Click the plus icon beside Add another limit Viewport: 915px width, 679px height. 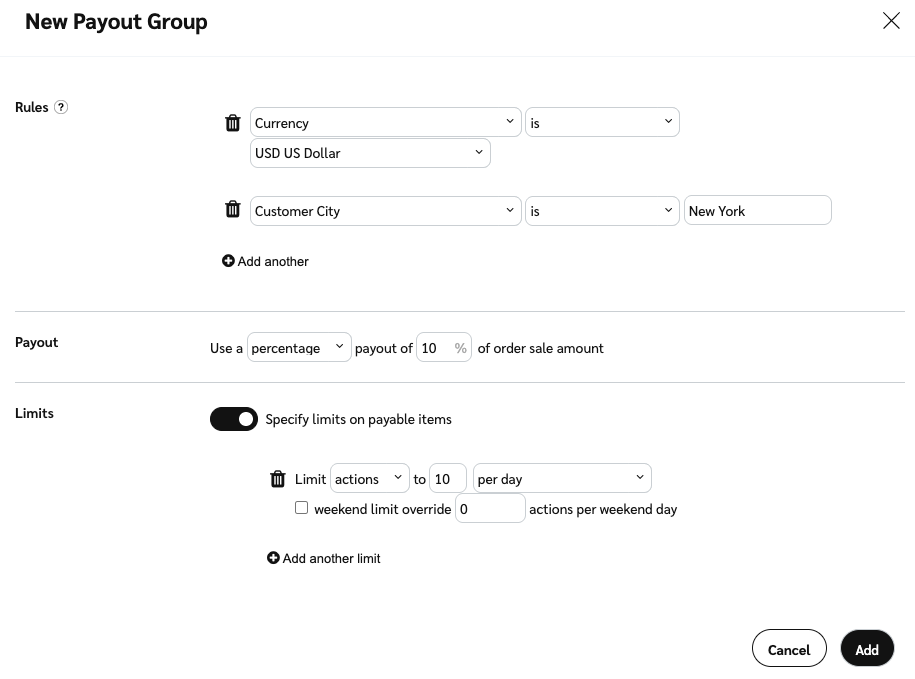(x=273, y=558)
